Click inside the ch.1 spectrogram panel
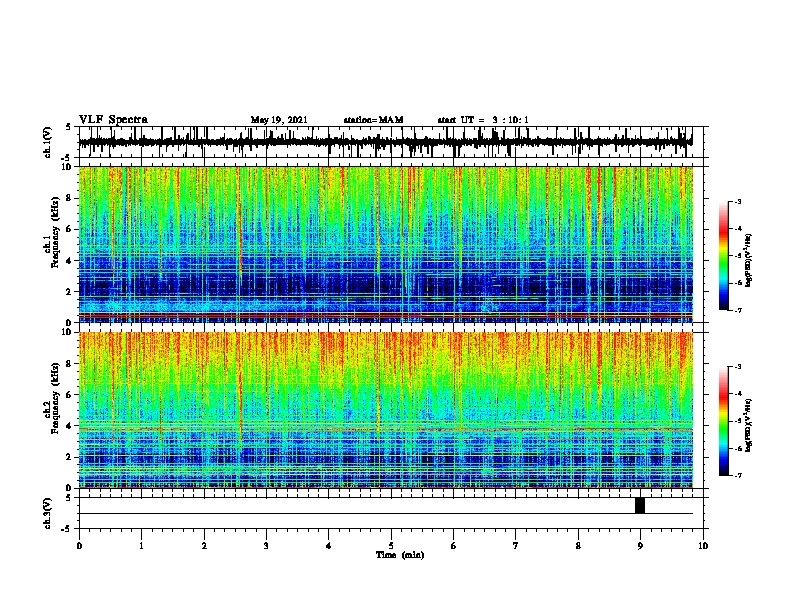Viewport: 792px width, 612px height. [x=385, y=244]
